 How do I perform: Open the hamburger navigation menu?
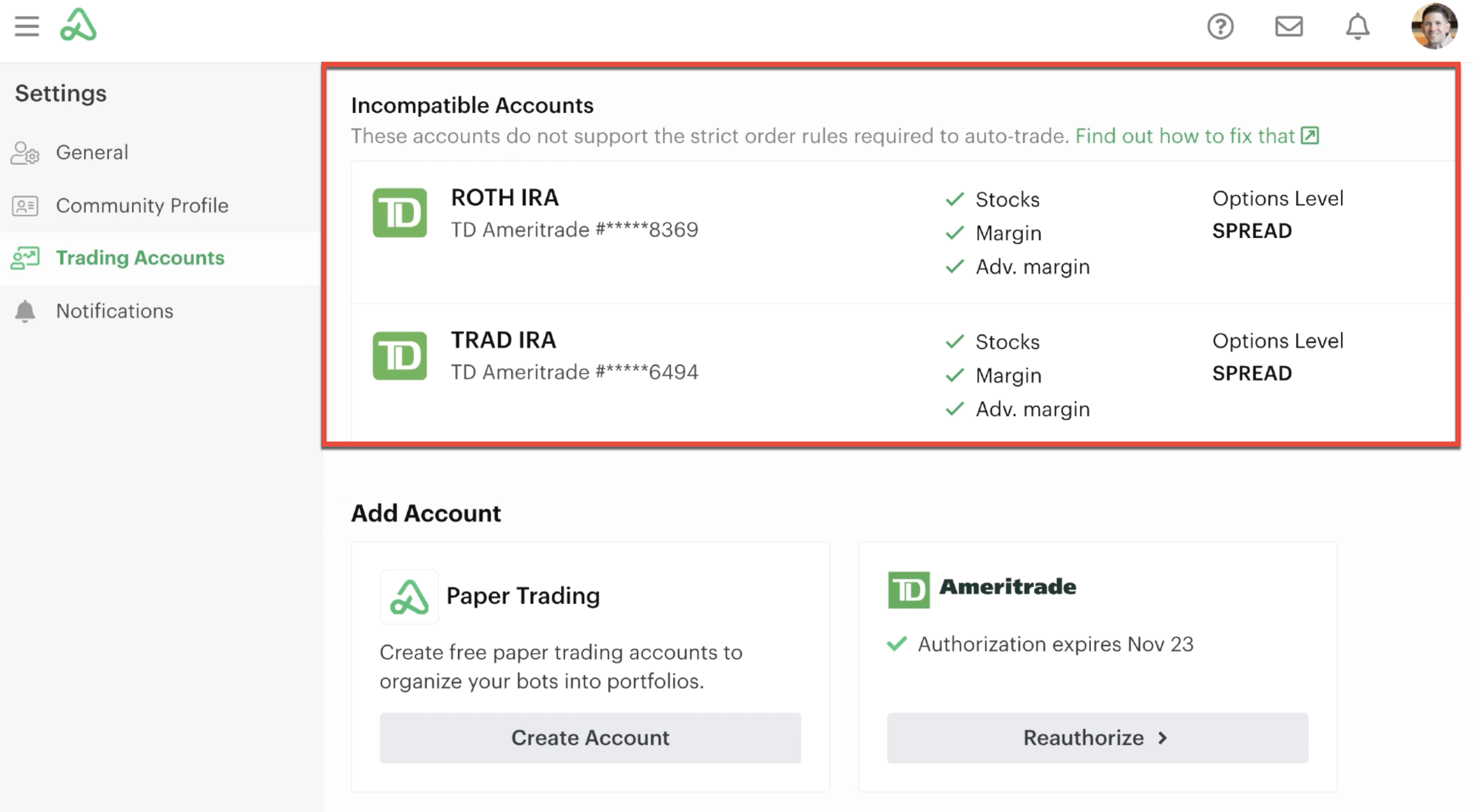pos(27,26)
